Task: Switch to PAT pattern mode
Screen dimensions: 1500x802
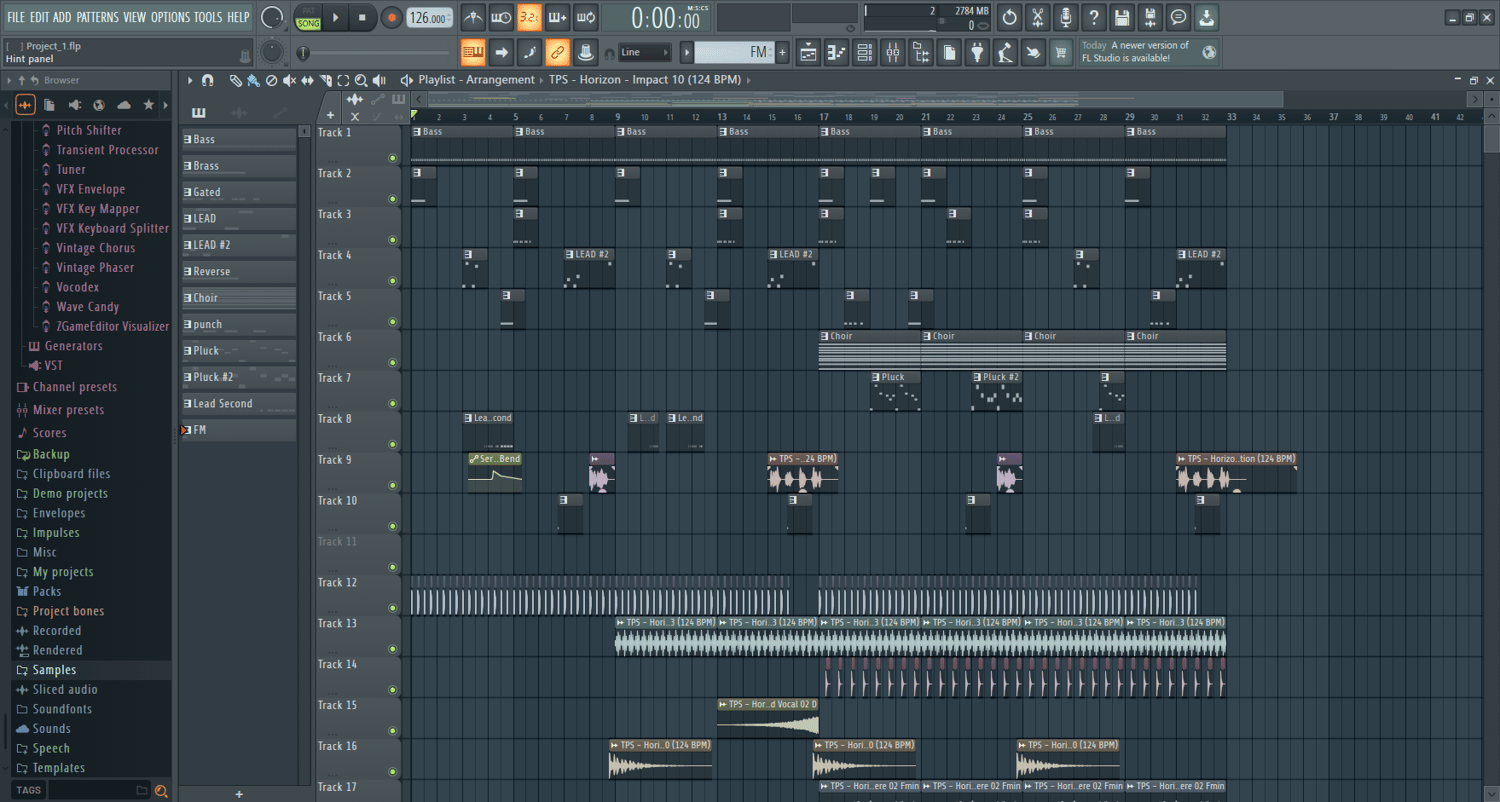Action: point(308,11)
